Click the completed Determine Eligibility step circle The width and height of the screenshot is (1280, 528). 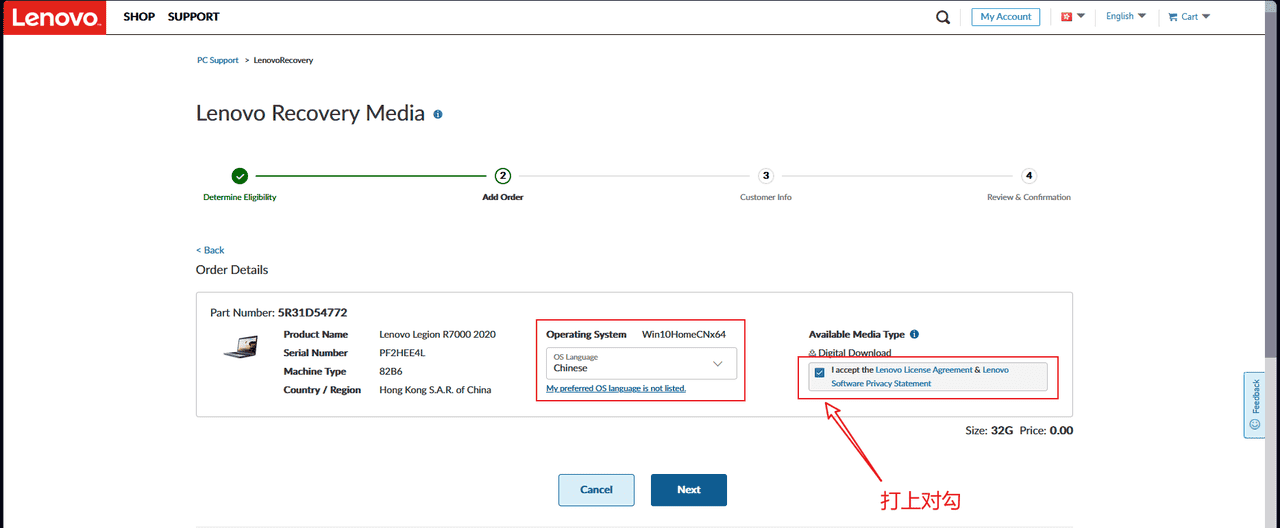click(x=240, y=176)
